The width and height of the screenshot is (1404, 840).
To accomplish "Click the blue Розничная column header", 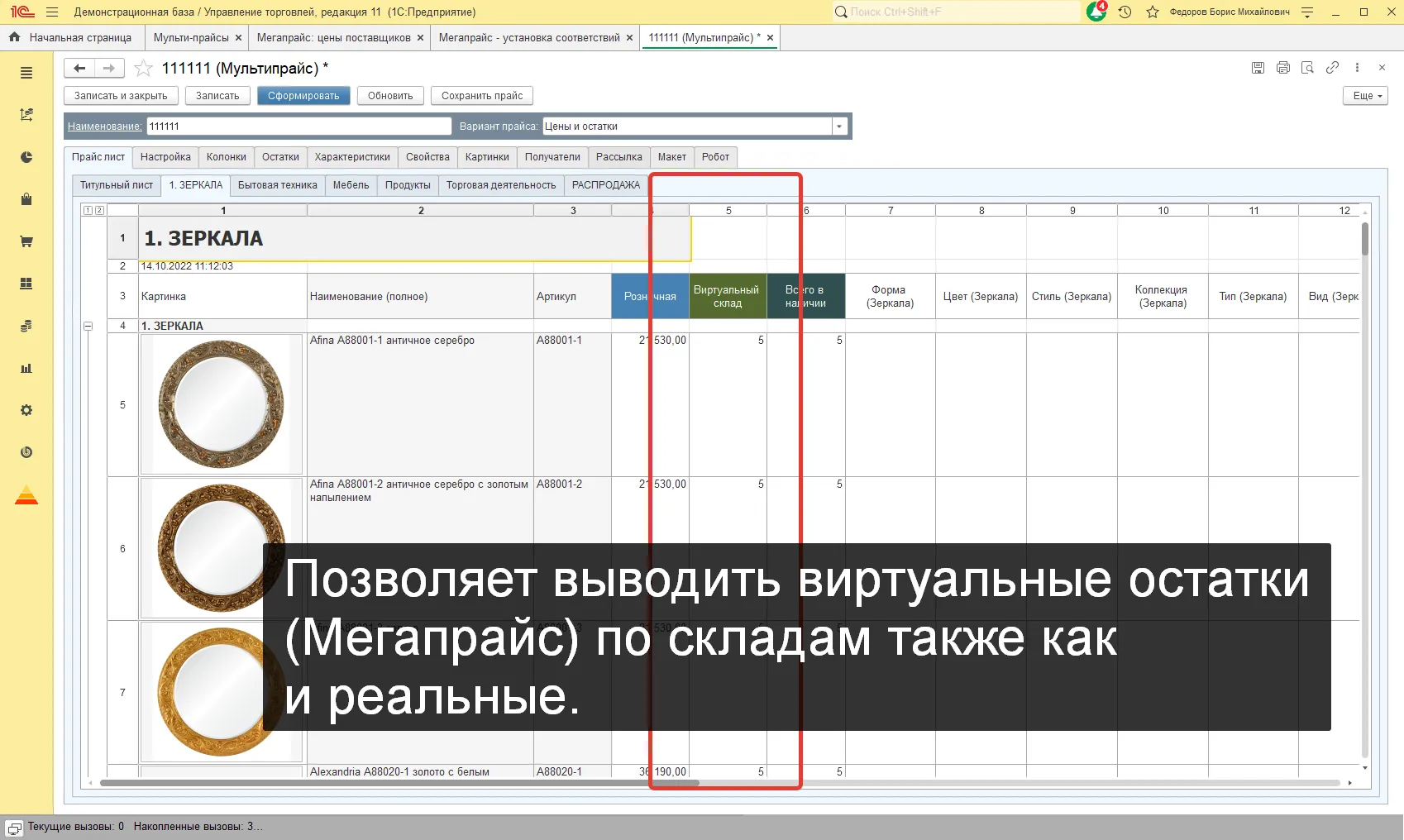I will 650,296.
